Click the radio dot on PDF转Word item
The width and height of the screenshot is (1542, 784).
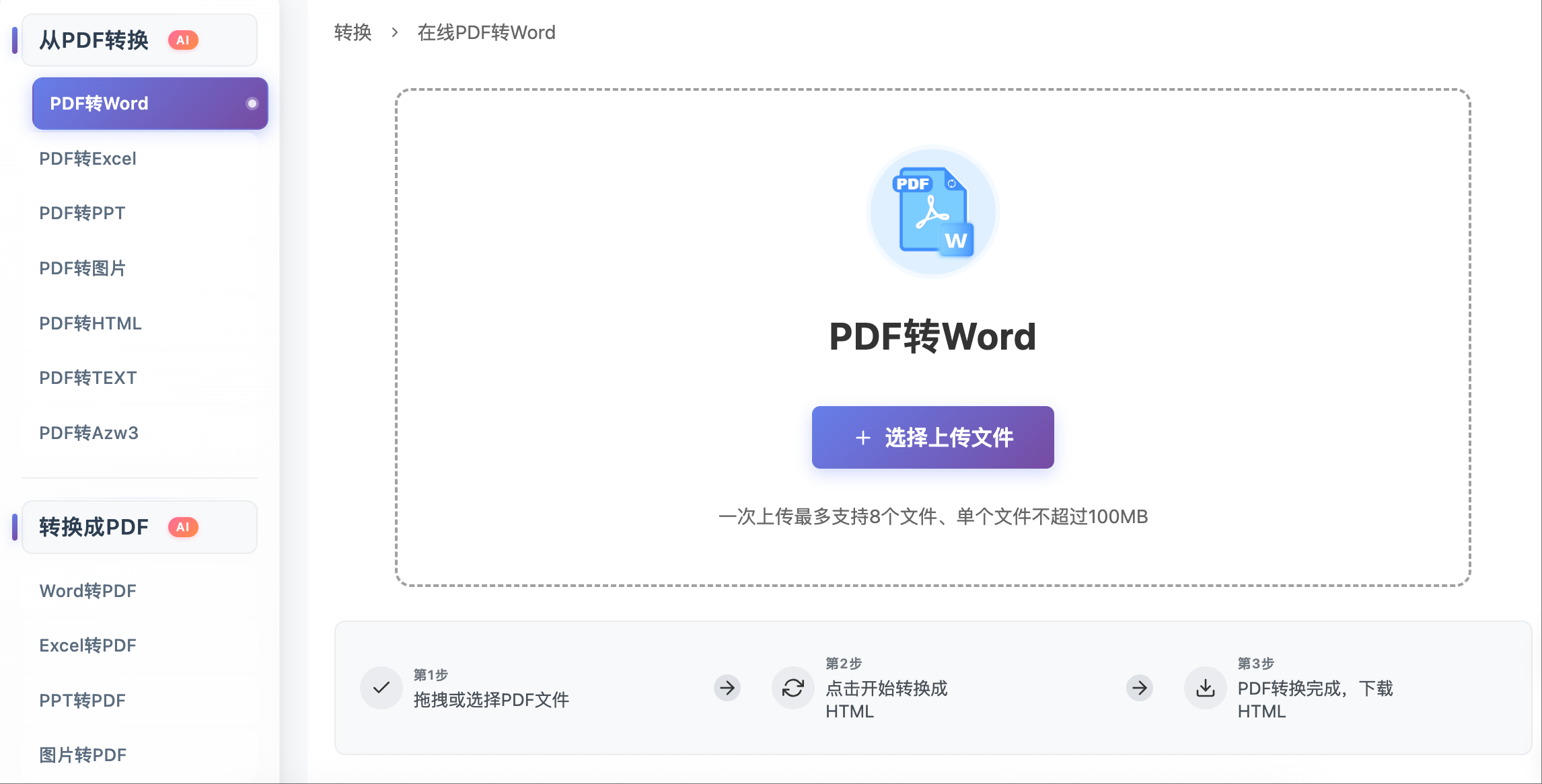[252, 104]
